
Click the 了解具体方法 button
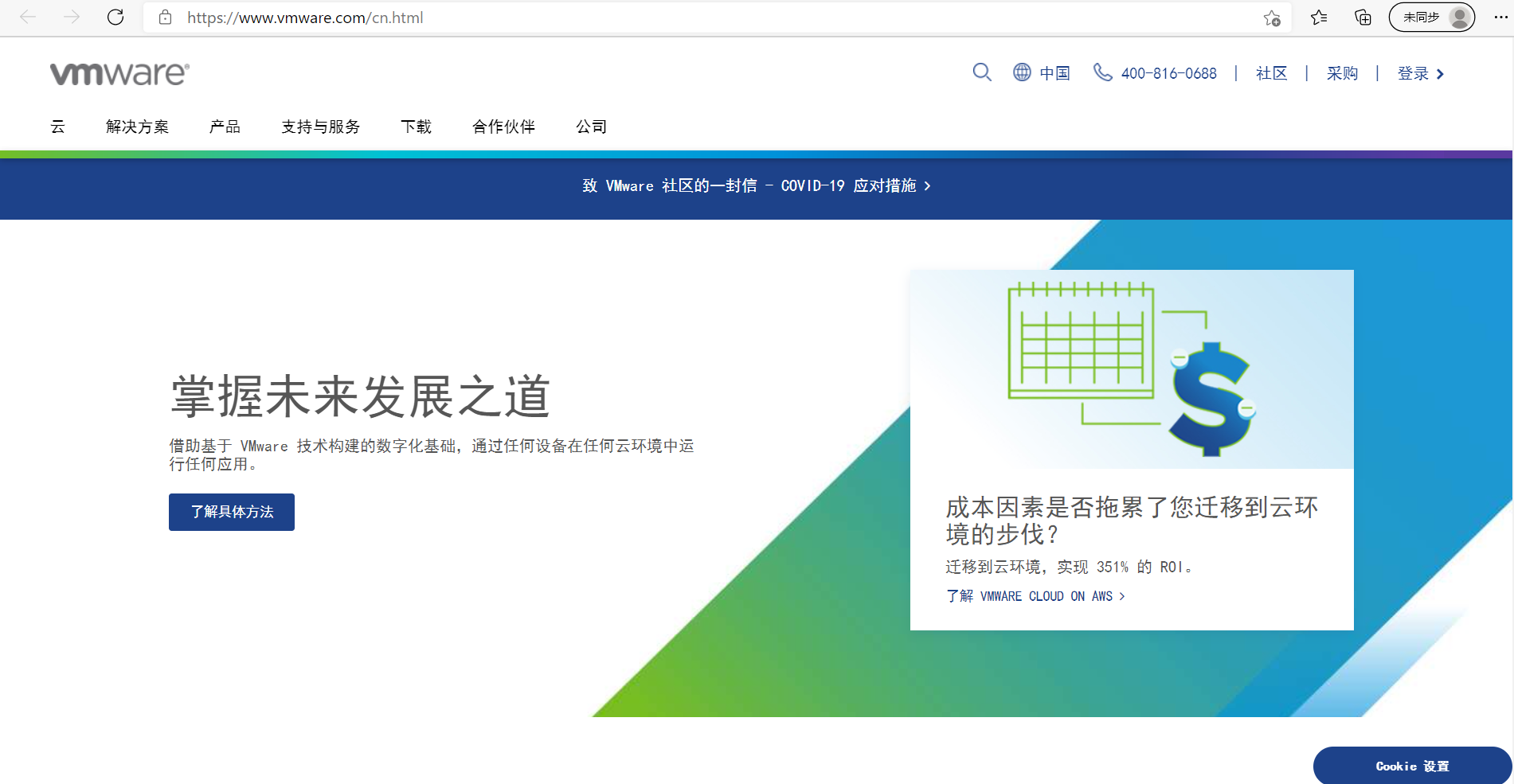coord(231,512)
